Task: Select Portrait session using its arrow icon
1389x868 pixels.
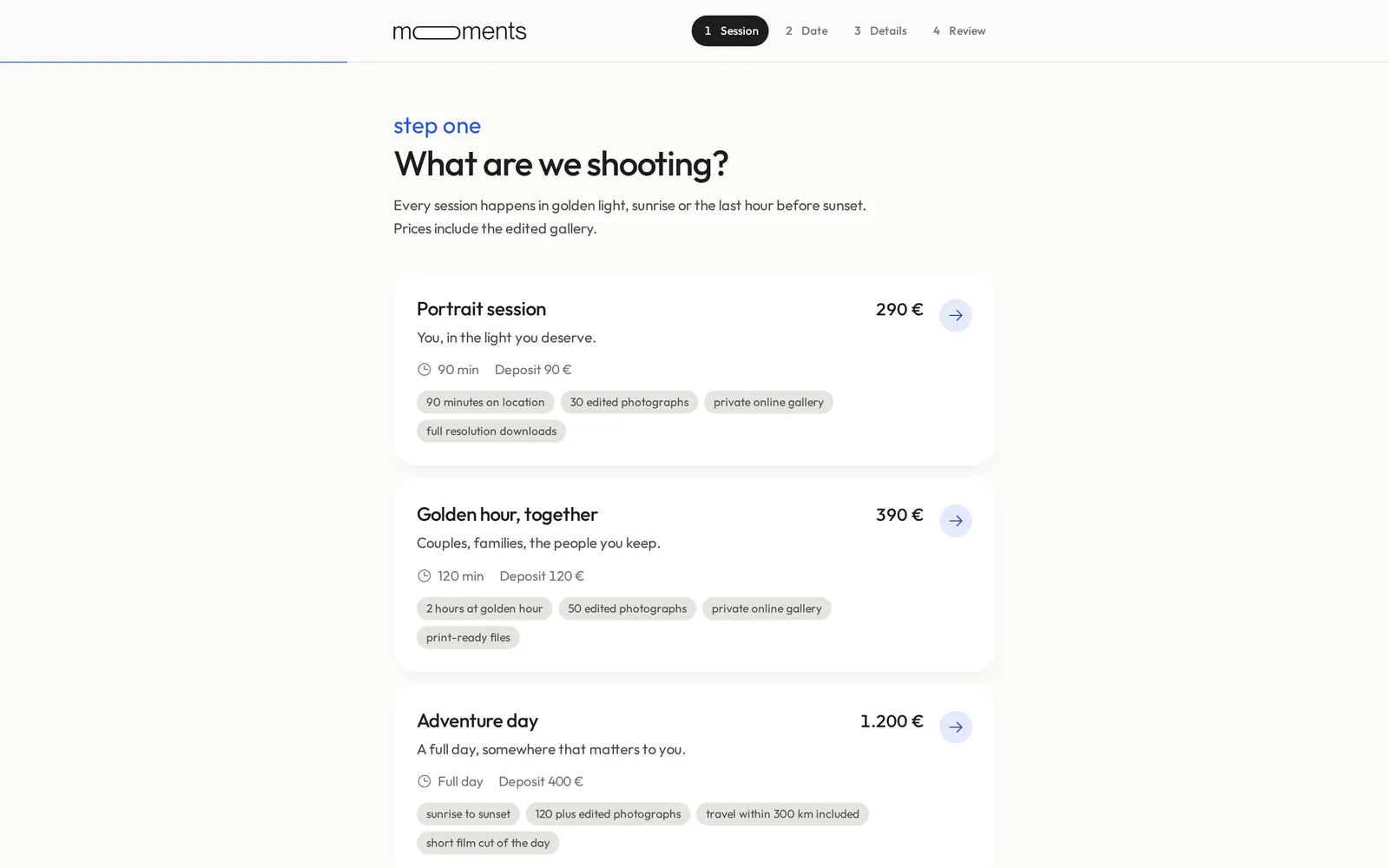Action: point(955,315)
